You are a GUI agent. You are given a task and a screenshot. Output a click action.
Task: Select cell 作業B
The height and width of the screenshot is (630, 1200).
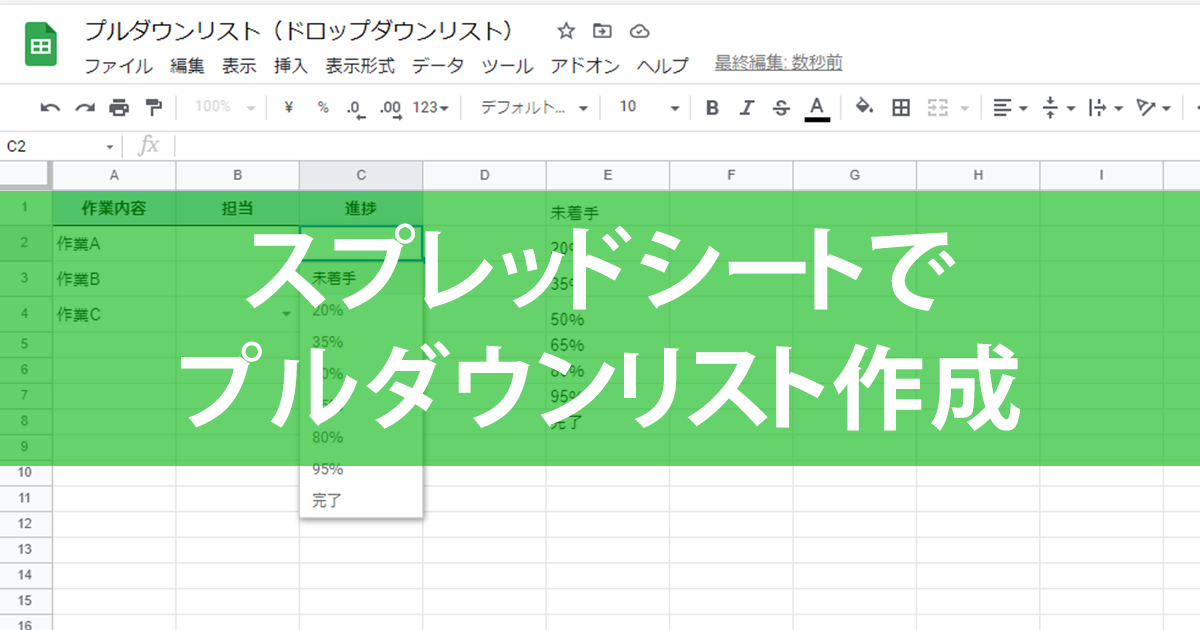tap(114, 279)
